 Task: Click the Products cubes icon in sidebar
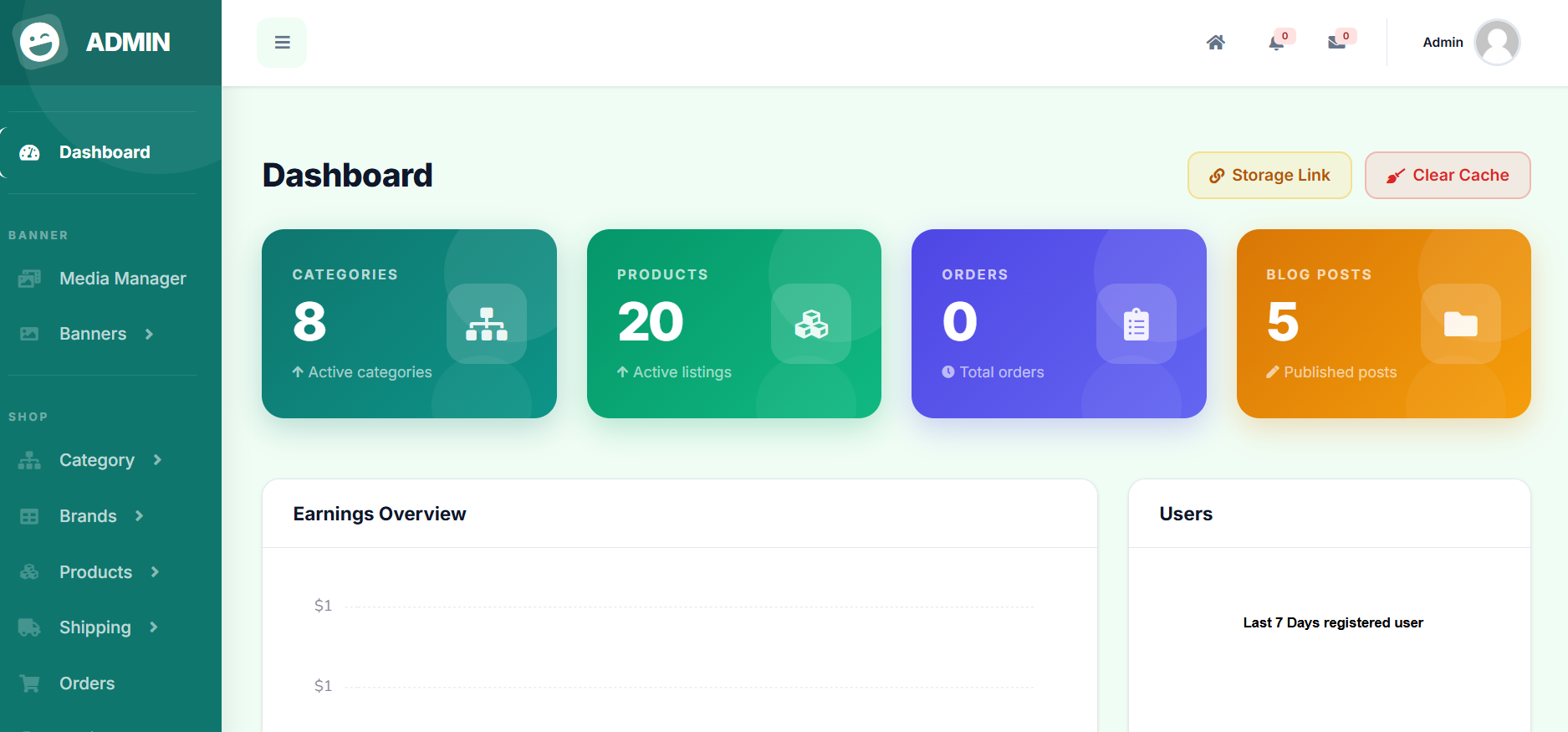click(29, 572)
